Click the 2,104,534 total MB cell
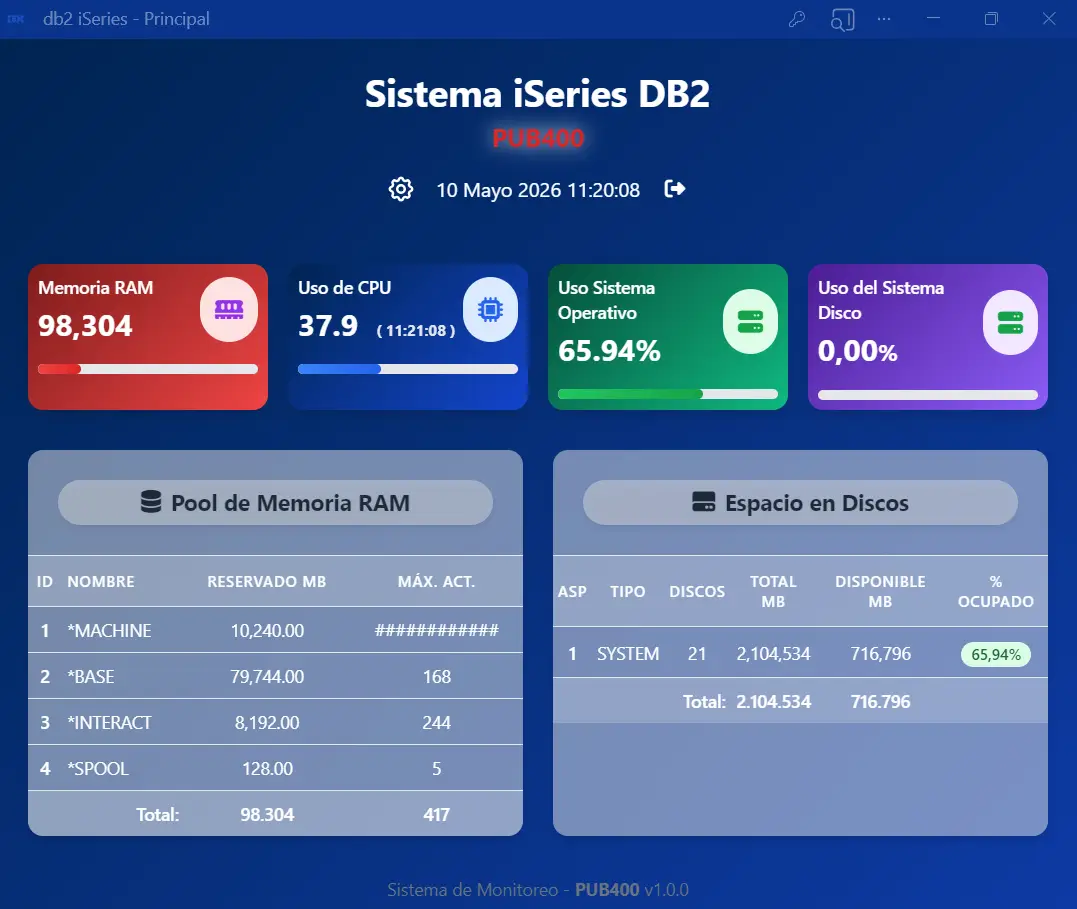The image size is (1077, 909). tap(773, 653)
